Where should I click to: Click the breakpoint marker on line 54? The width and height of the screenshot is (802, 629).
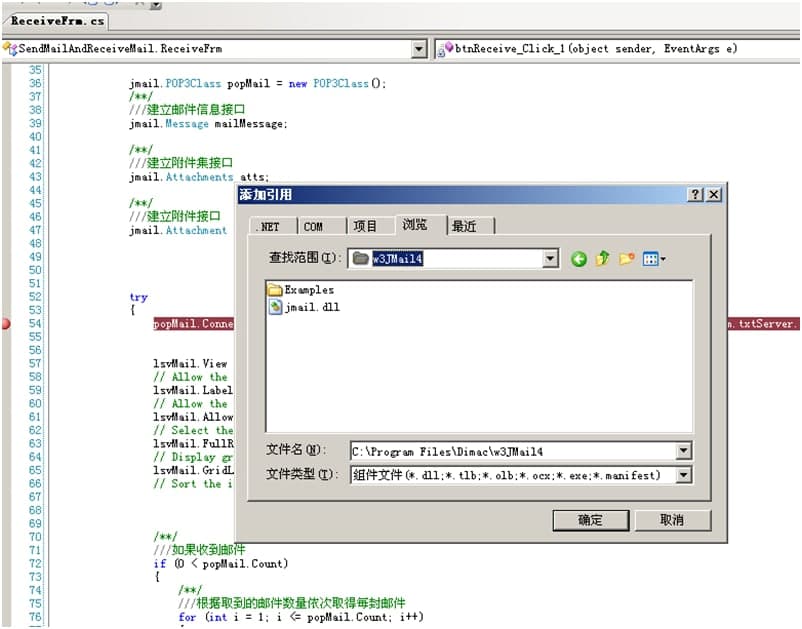tap(6, 324)
